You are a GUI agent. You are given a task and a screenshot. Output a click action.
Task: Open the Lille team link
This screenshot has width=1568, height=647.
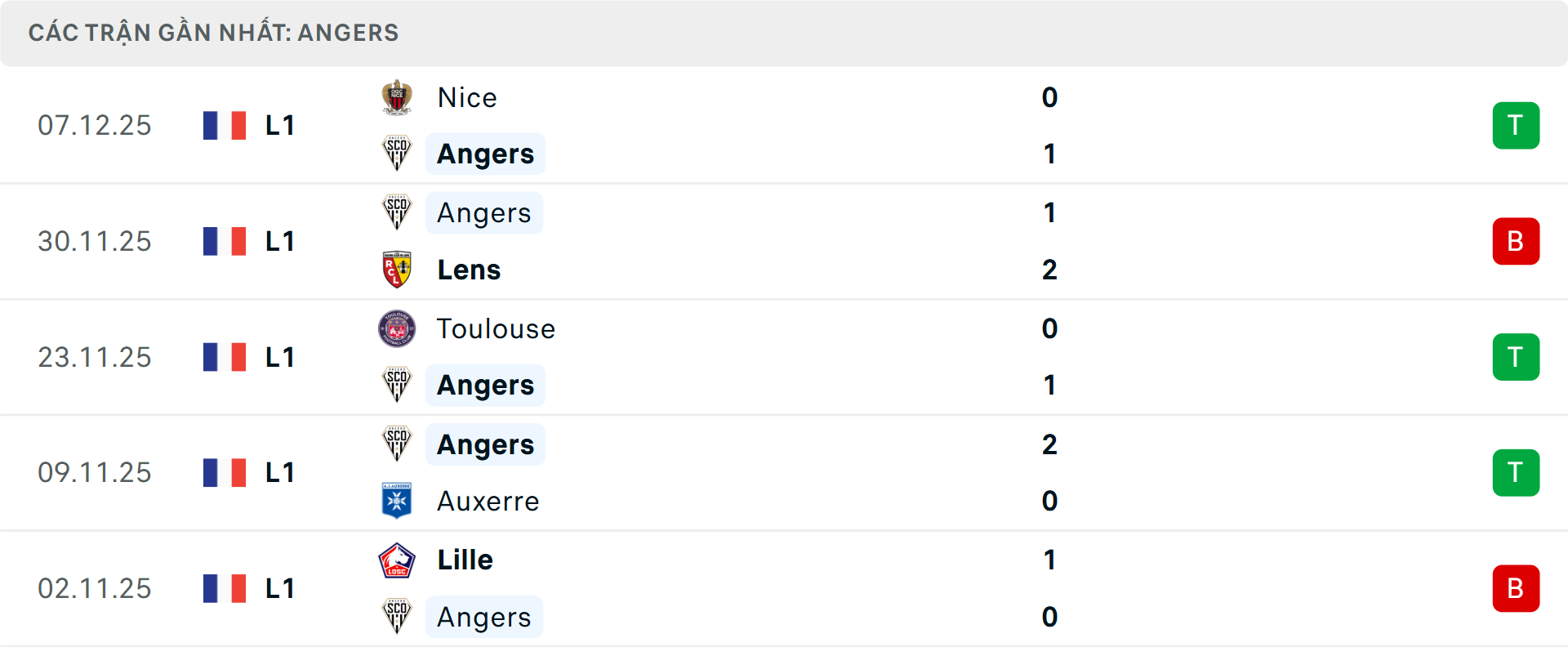[x=465, y=560]
